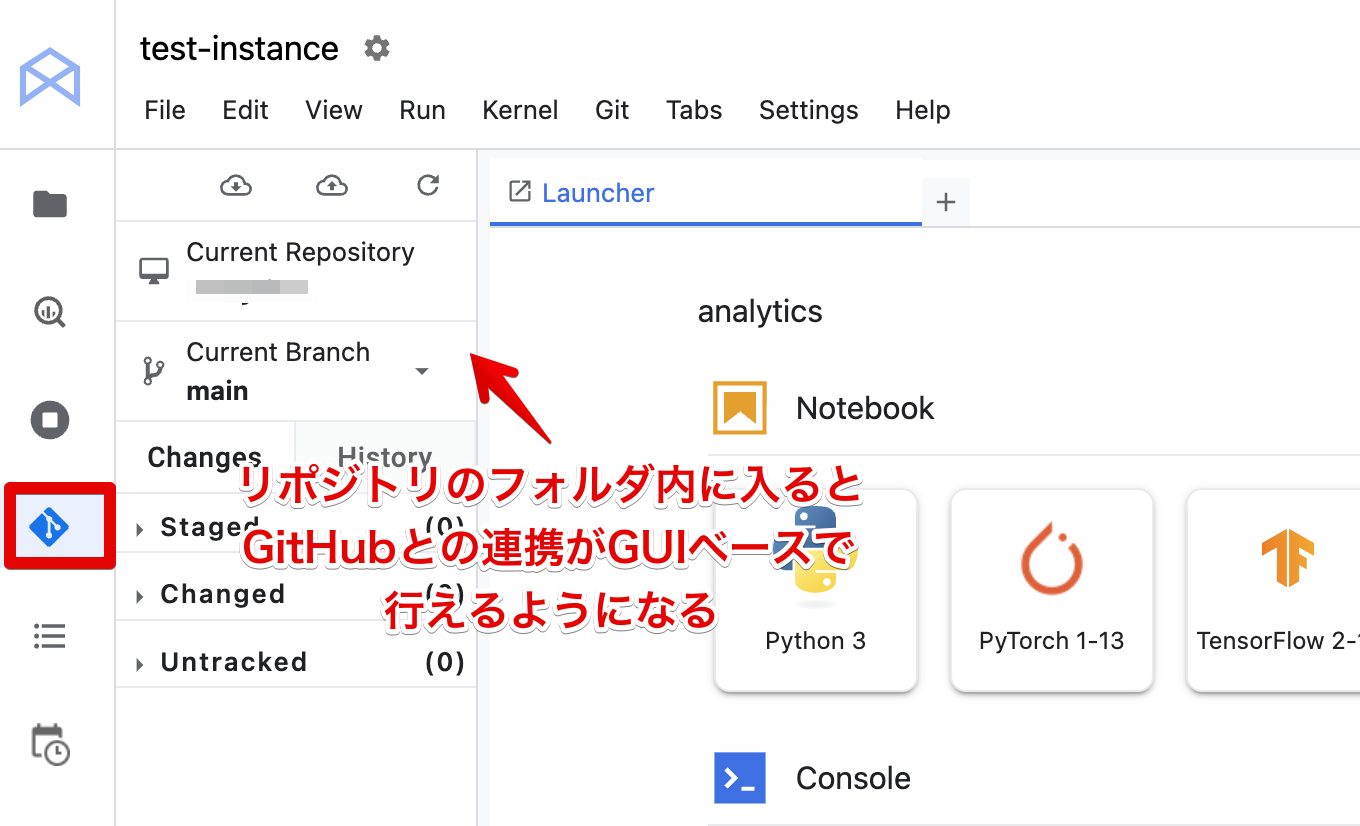Expand the Untracked files section
Image resolution: width=1360 pixels, height=826 pixels.
point(141,664)
